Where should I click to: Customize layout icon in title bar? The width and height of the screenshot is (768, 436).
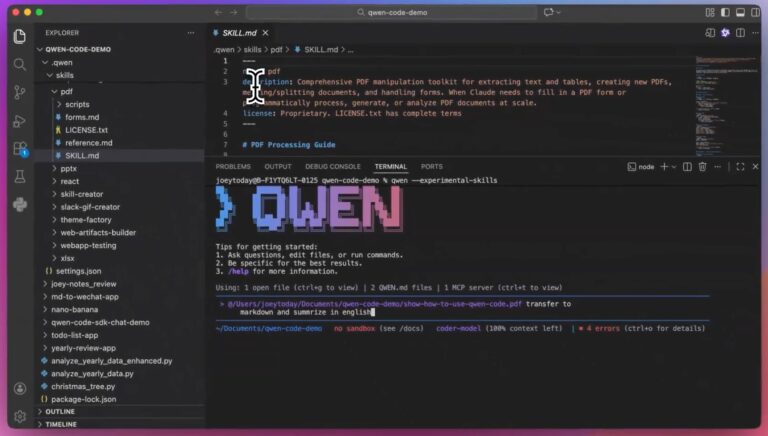(710, 12)
